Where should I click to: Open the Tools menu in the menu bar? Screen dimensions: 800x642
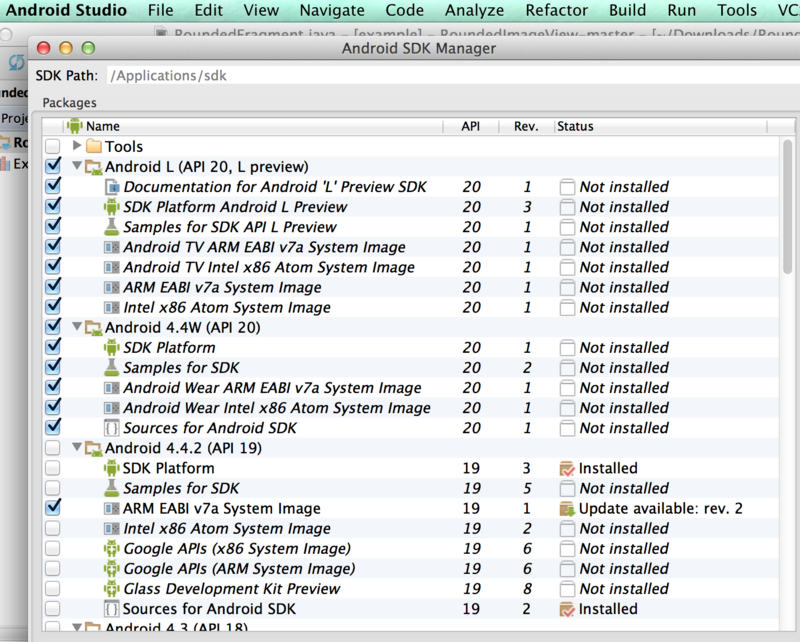click(736, 10)
